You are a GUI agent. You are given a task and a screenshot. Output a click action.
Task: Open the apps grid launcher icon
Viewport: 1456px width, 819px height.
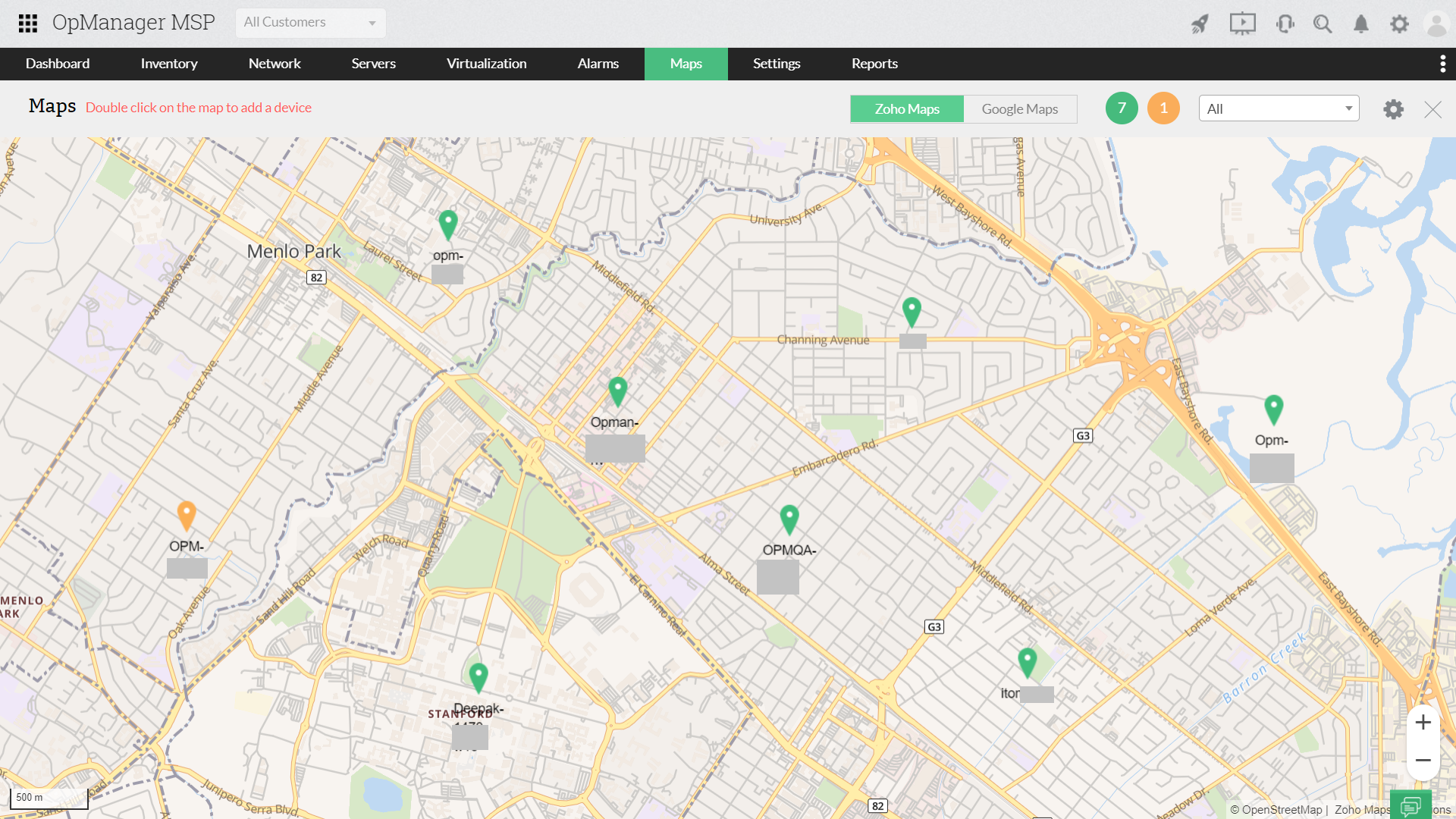pos(28,24)
